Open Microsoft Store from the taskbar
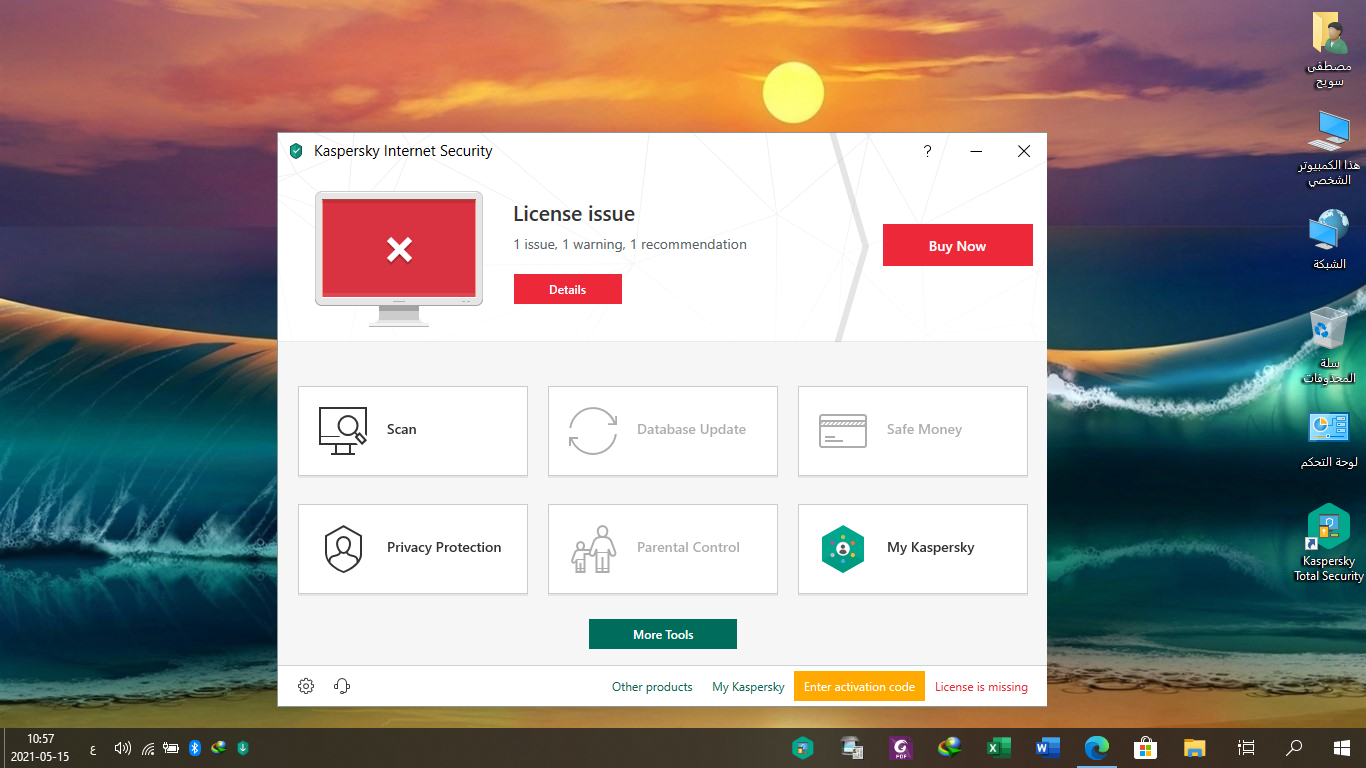 (x=1146, y=747)
